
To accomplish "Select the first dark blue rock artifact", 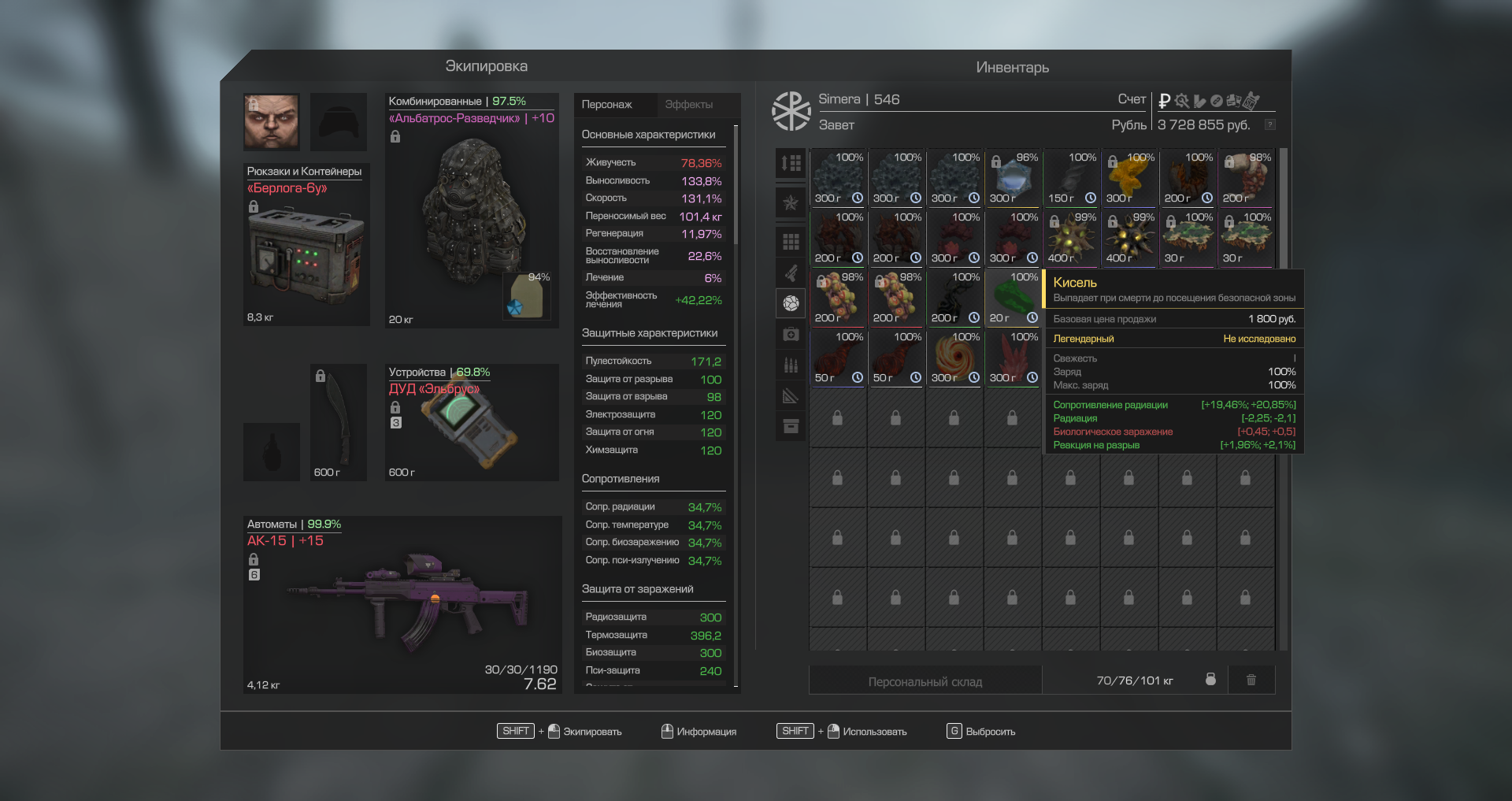I will [838, 178].
